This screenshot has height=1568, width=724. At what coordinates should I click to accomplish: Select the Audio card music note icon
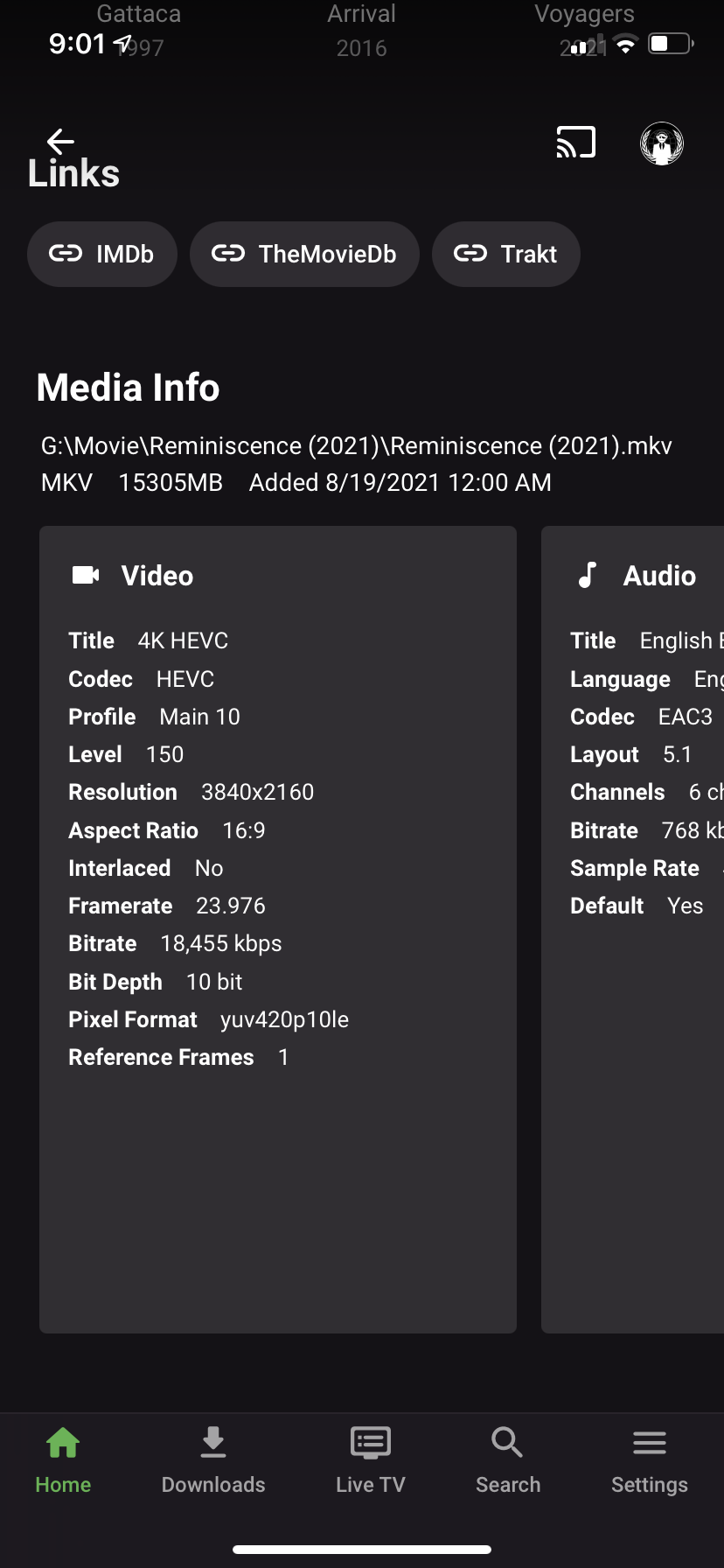(588, 575)
